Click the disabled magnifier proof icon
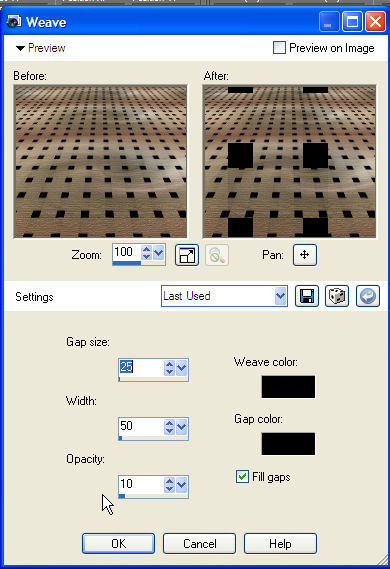 coord(217,255)
